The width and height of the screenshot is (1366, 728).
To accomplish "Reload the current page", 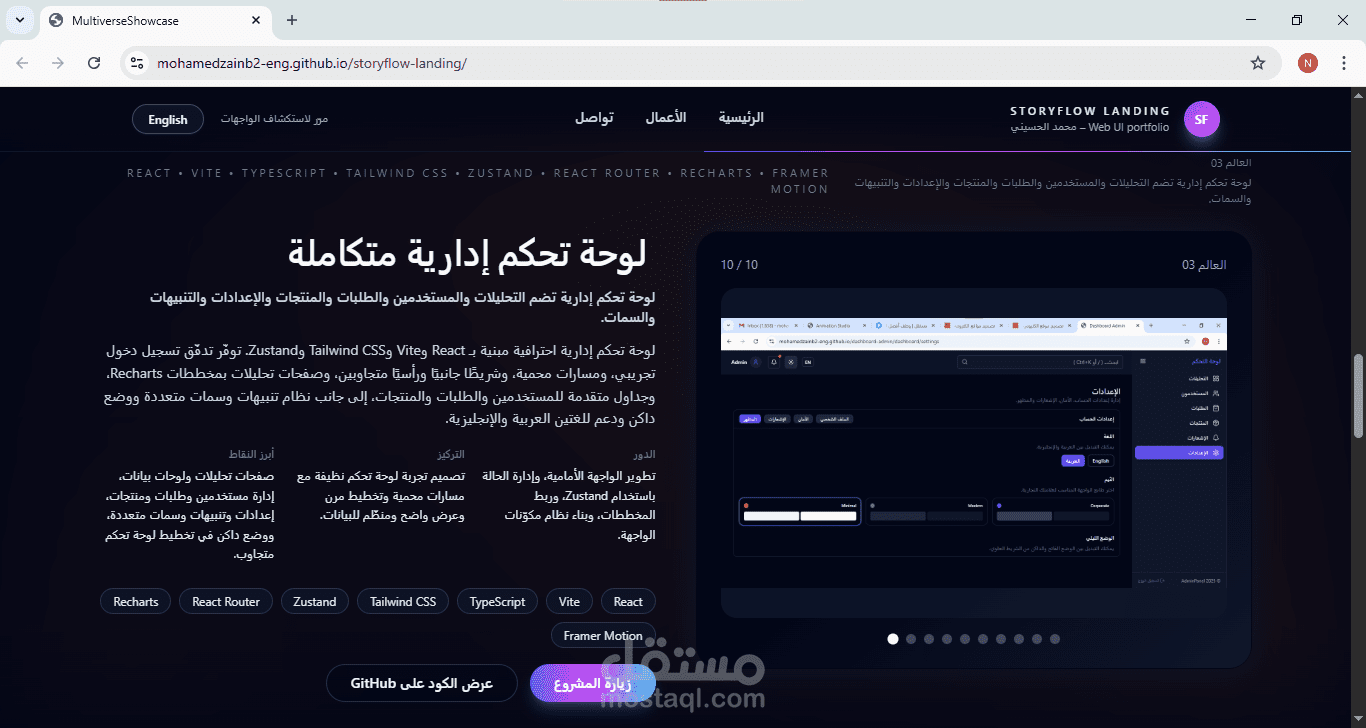I will pos(94,63).
